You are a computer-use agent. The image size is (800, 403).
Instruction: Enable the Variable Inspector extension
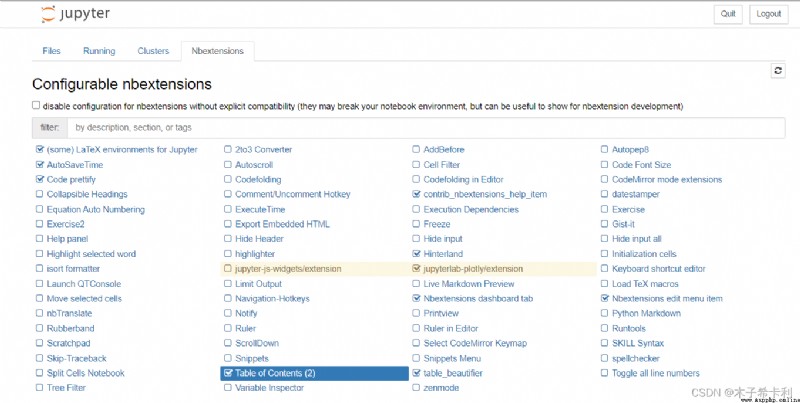pyautogui.click(x=228, y=388)
